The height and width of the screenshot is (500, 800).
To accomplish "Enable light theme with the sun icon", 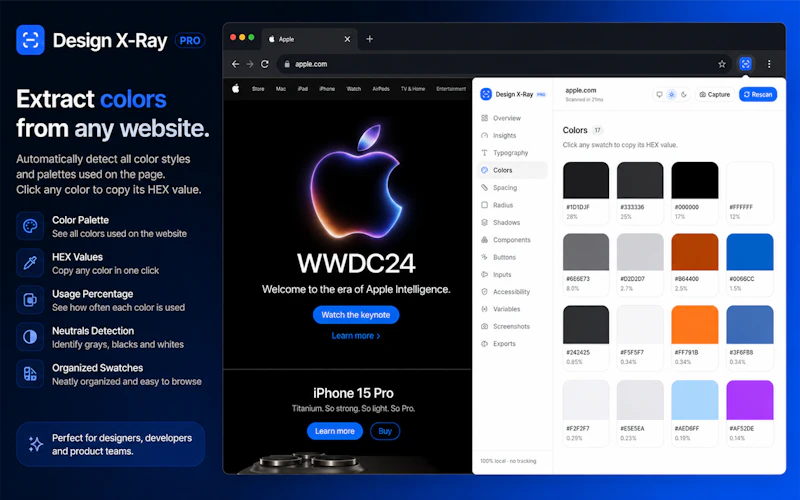I will [x=671, y=94].
